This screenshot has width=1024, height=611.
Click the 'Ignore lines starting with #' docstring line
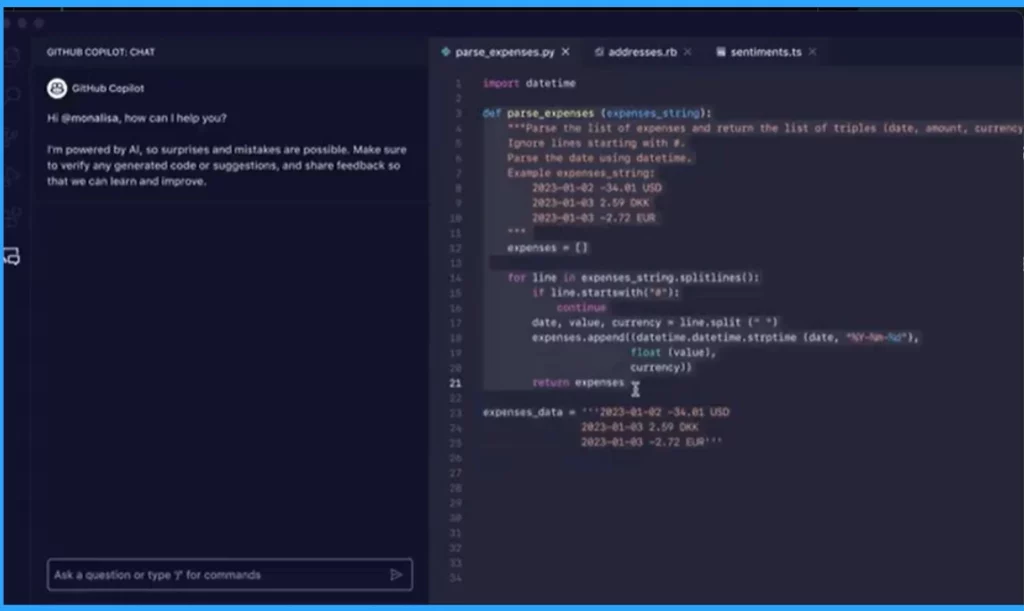(596, 144)
